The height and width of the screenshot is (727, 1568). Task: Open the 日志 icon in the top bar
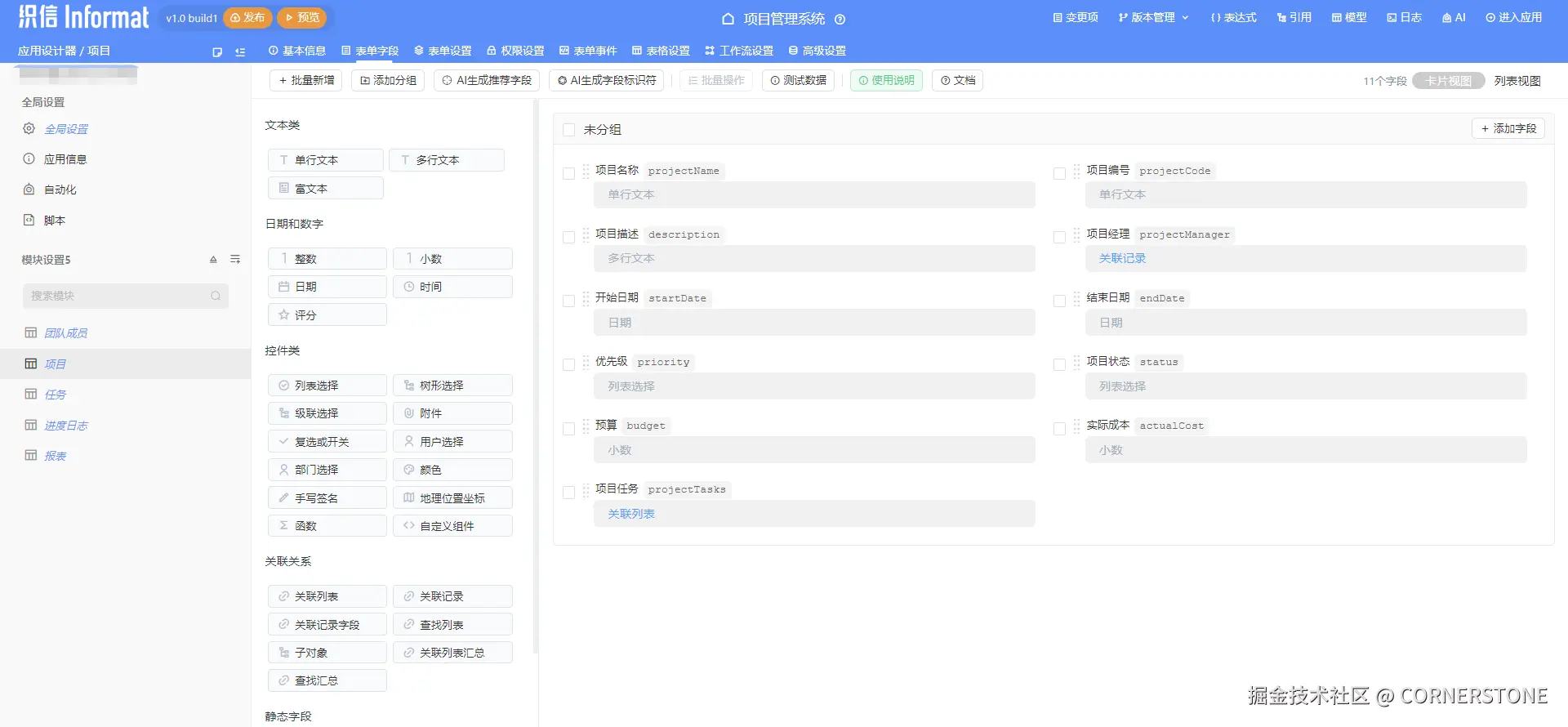(1404, 17)
